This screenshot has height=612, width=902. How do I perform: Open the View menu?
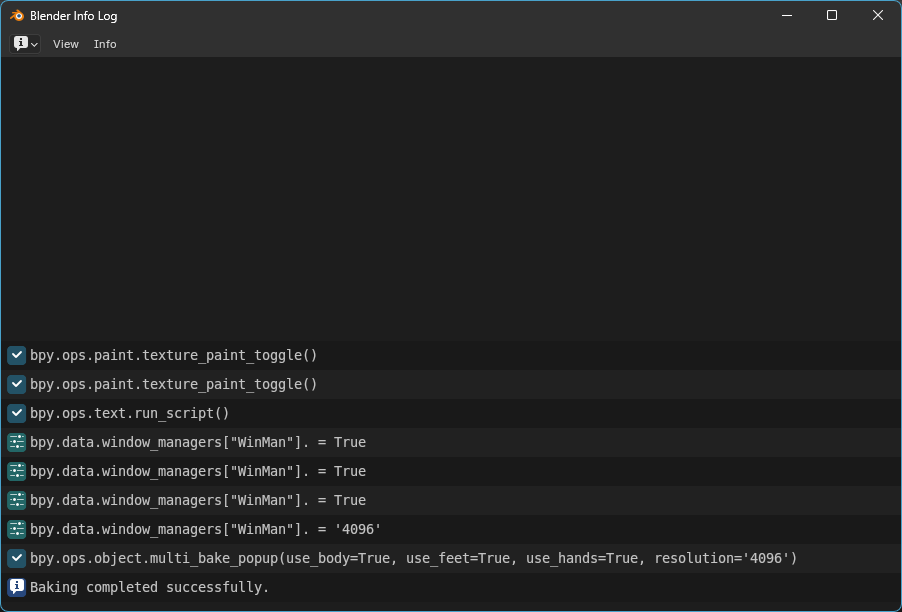[65, 43]
